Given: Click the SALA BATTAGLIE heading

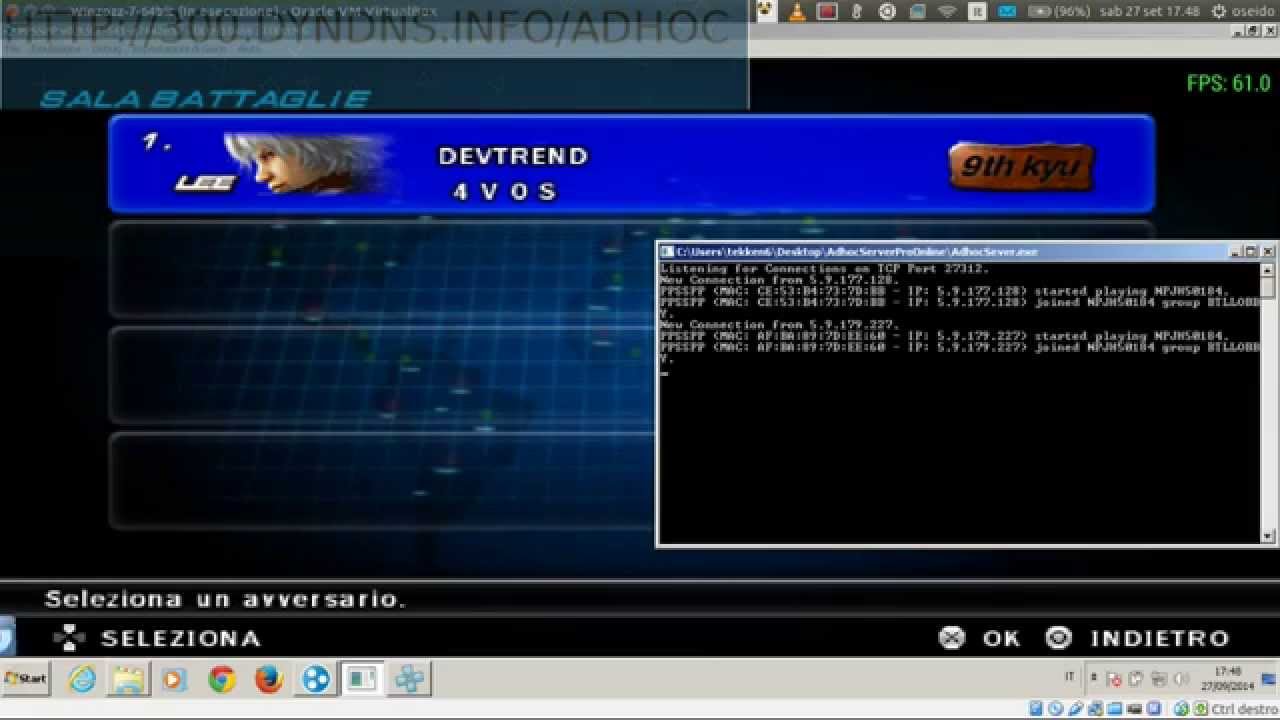Looking at the screenshot, I should pyautogui.click(x=205, y=98).
